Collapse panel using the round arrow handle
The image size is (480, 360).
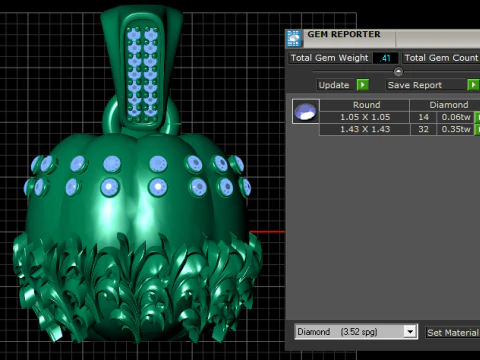[398, 71]
